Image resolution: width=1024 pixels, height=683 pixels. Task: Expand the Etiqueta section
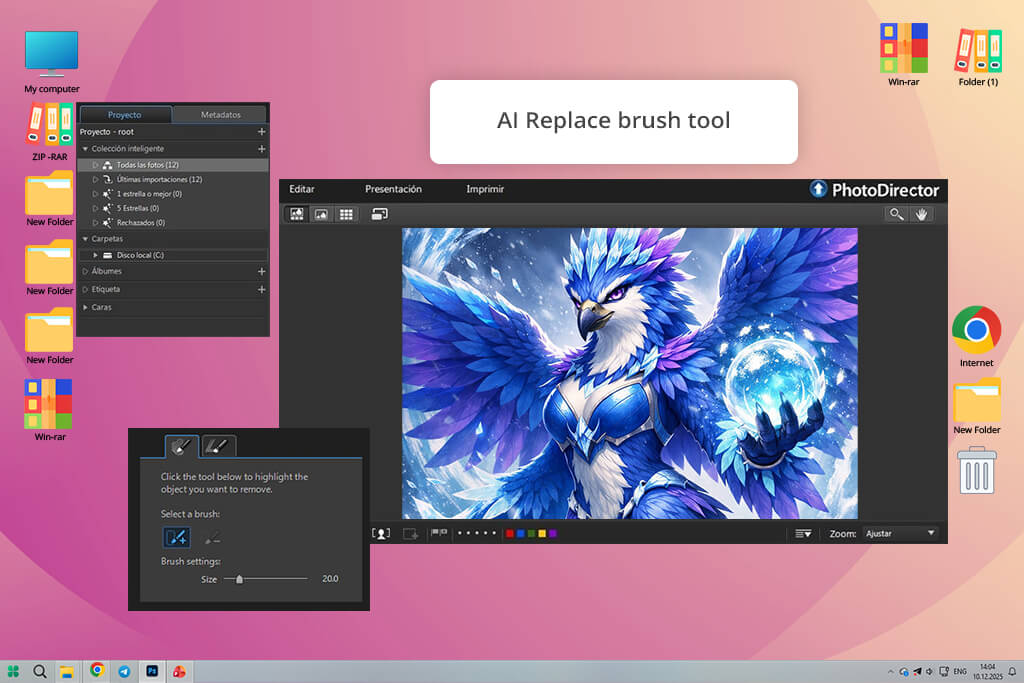tap(85, 289)
